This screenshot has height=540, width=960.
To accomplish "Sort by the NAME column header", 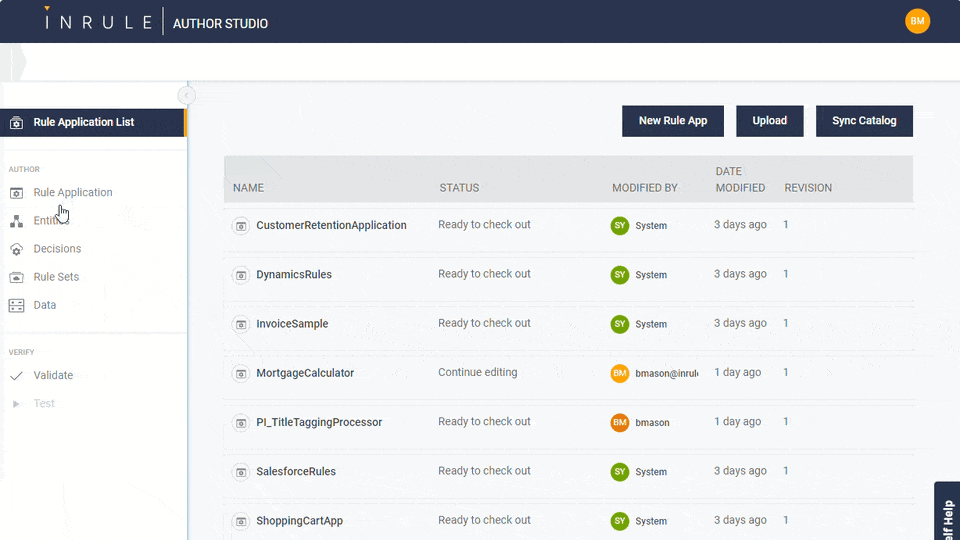I will point(248,188).
